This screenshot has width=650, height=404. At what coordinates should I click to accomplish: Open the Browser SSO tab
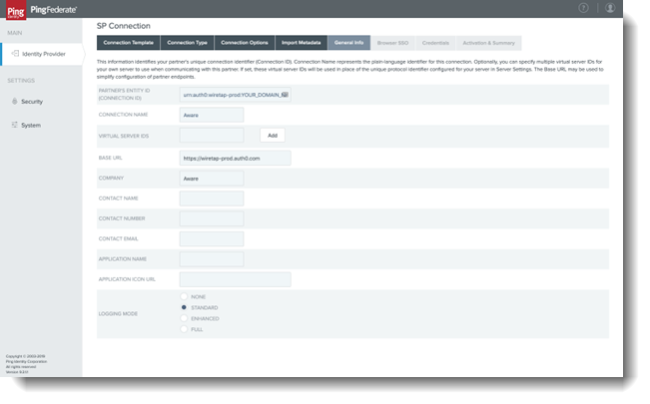393,43
